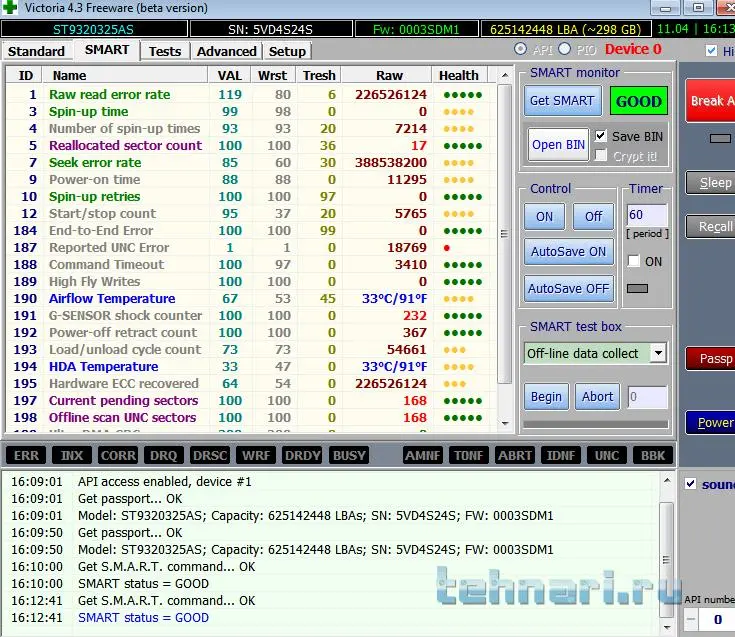Click the Victoria green cross title icon
Viewport: 735px width, 637px height.
pos(10,8)
